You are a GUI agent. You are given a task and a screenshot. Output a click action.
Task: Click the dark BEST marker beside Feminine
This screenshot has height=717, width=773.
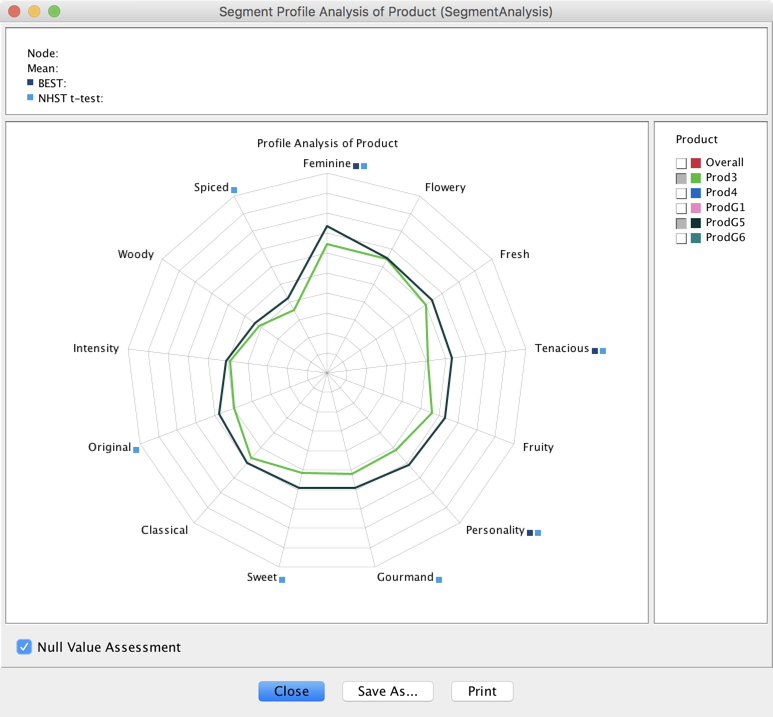tap(356, 166)
